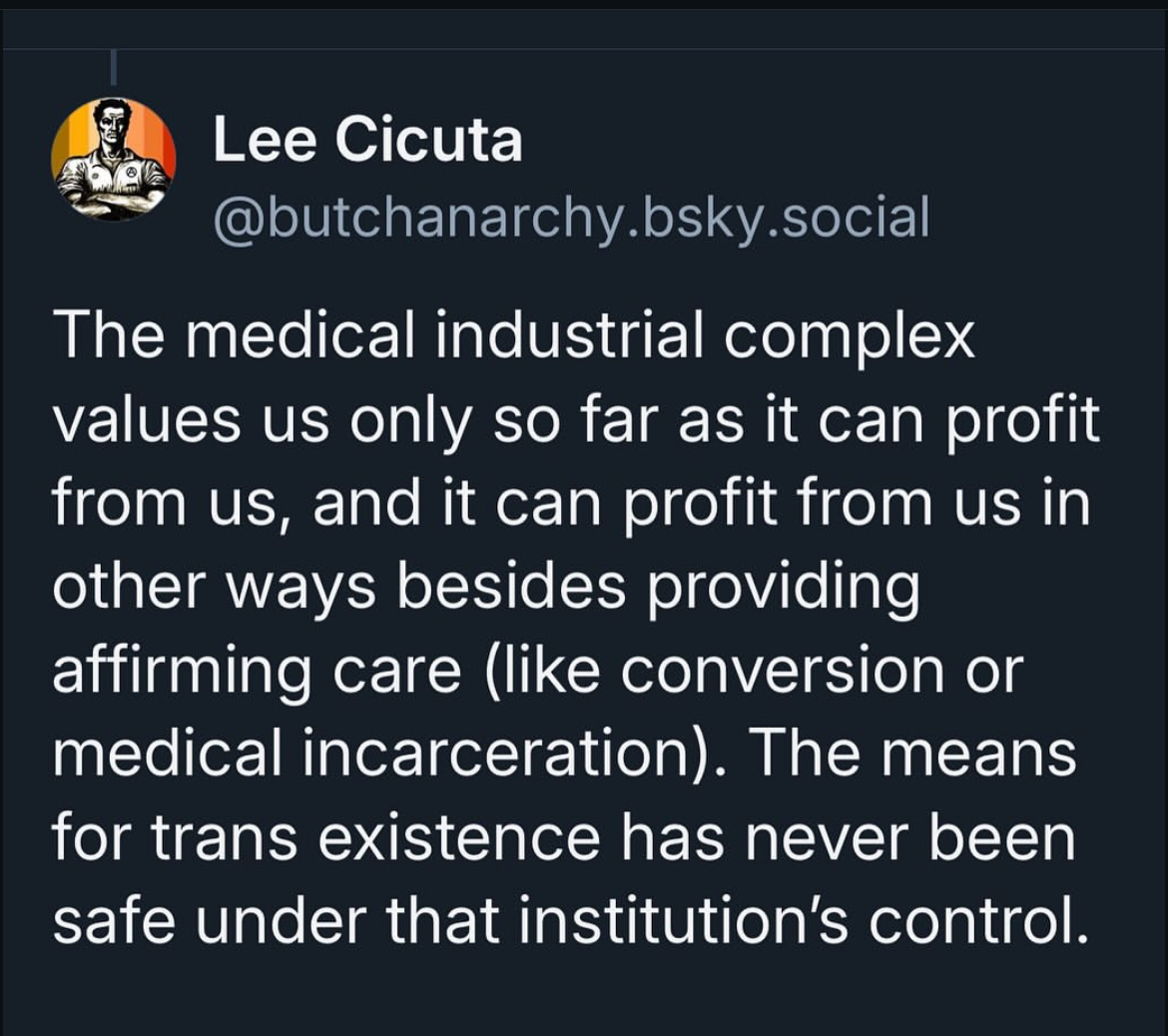Click the thread connector line above the avatar
This screenshot has width=1168, height=1036.
coord(114,68)
